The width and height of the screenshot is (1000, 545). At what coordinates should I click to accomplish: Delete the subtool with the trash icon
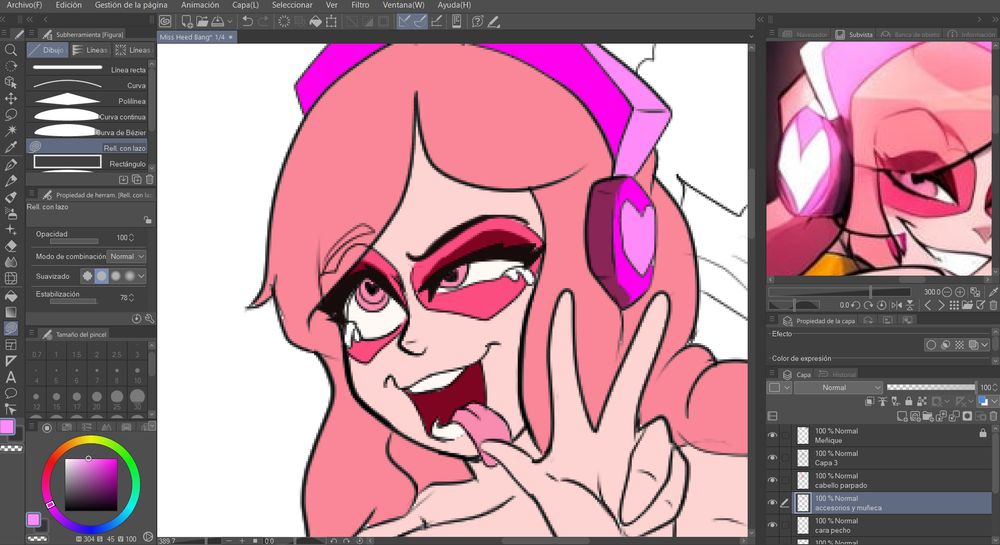pos(149,180)
